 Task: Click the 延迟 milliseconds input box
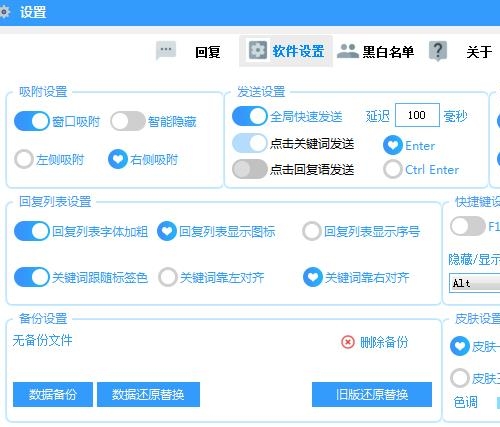coord(417,115)
